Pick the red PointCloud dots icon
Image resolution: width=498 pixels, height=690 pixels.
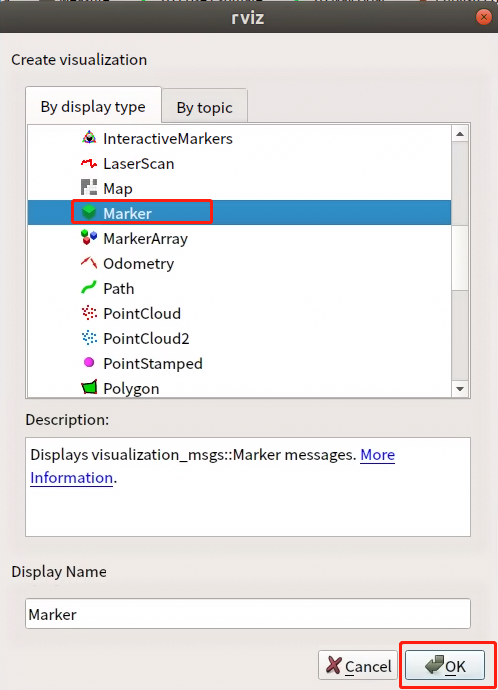coord(89,312)
